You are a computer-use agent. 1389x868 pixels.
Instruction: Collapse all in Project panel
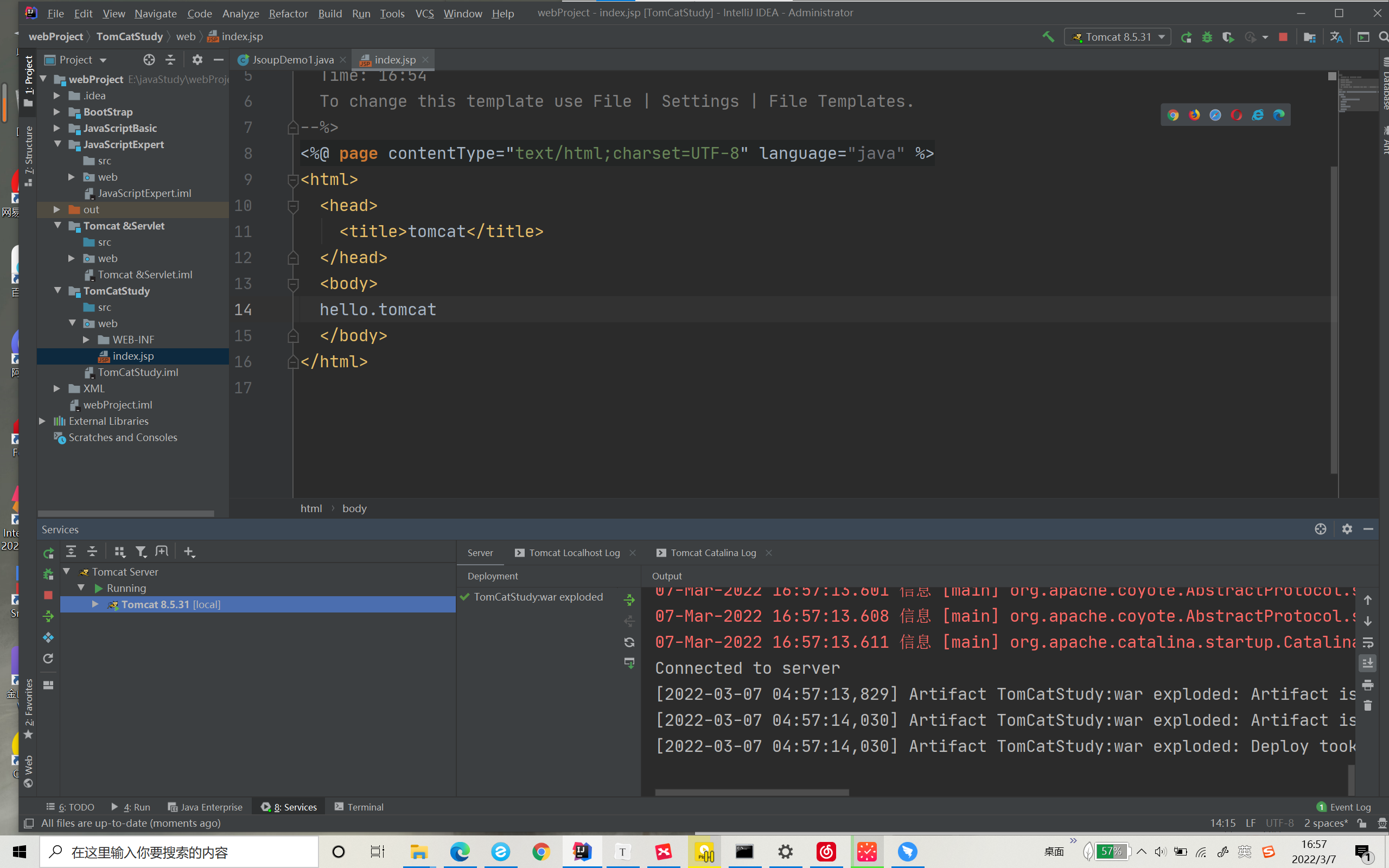[x=170, y=60]
